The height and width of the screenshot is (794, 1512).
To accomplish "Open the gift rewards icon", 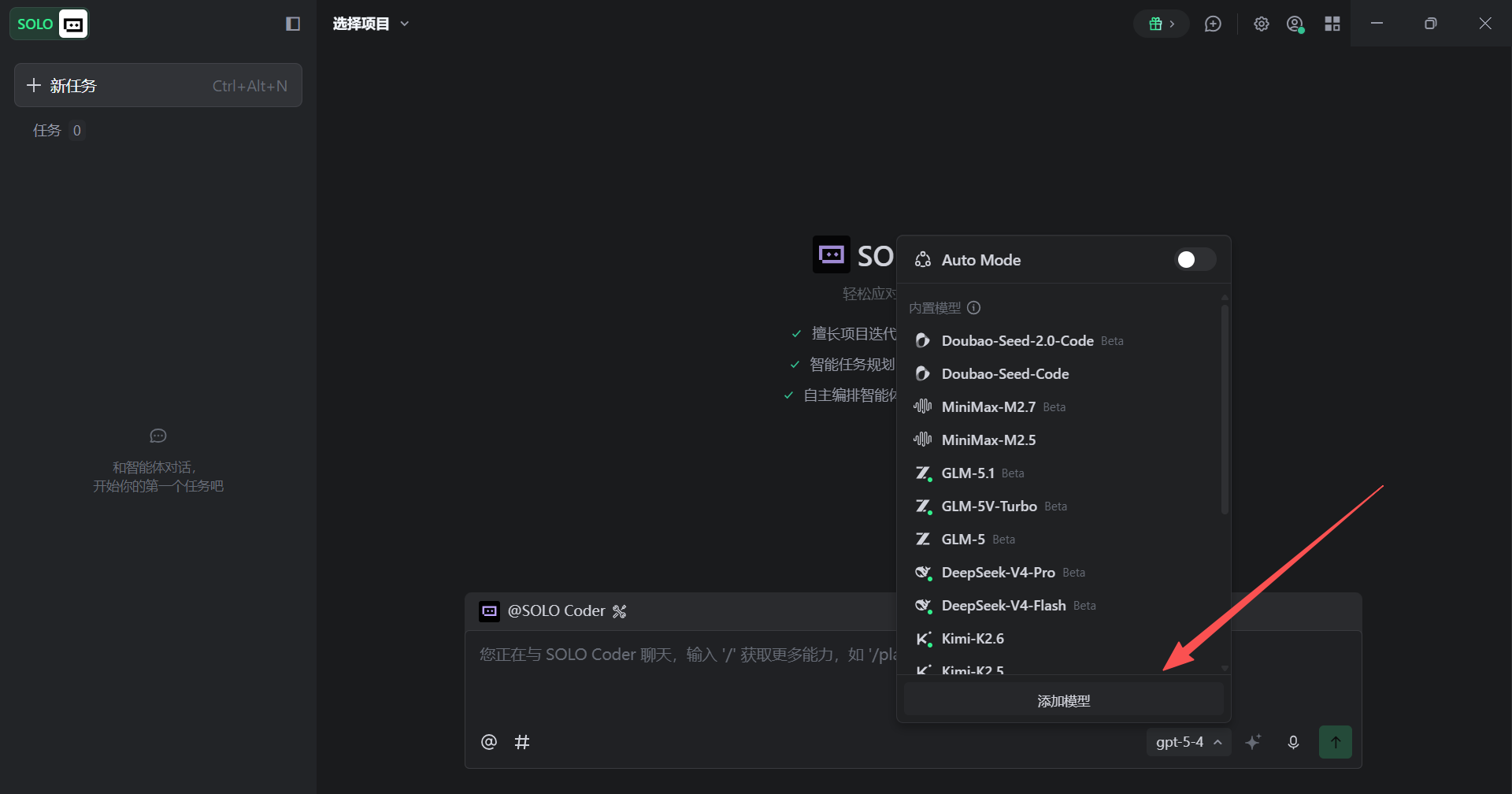I will click(x=1162, y=24).
